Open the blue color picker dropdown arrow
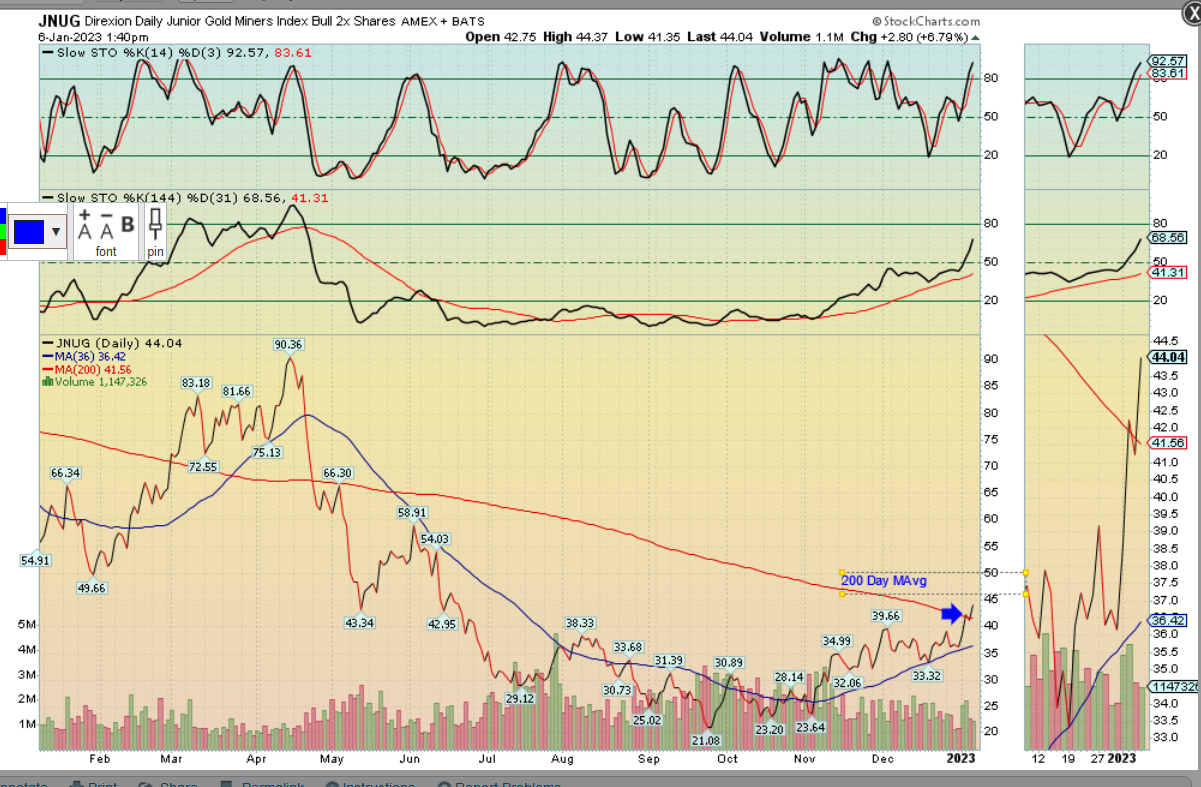 point(55,232)
